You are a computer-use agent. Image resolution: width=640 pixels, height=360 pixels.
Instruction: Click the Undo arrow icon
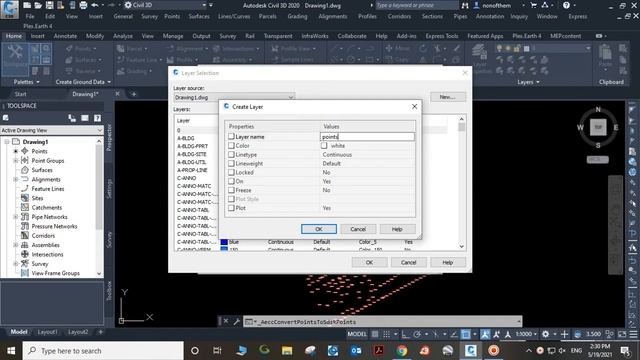[95, 5]
